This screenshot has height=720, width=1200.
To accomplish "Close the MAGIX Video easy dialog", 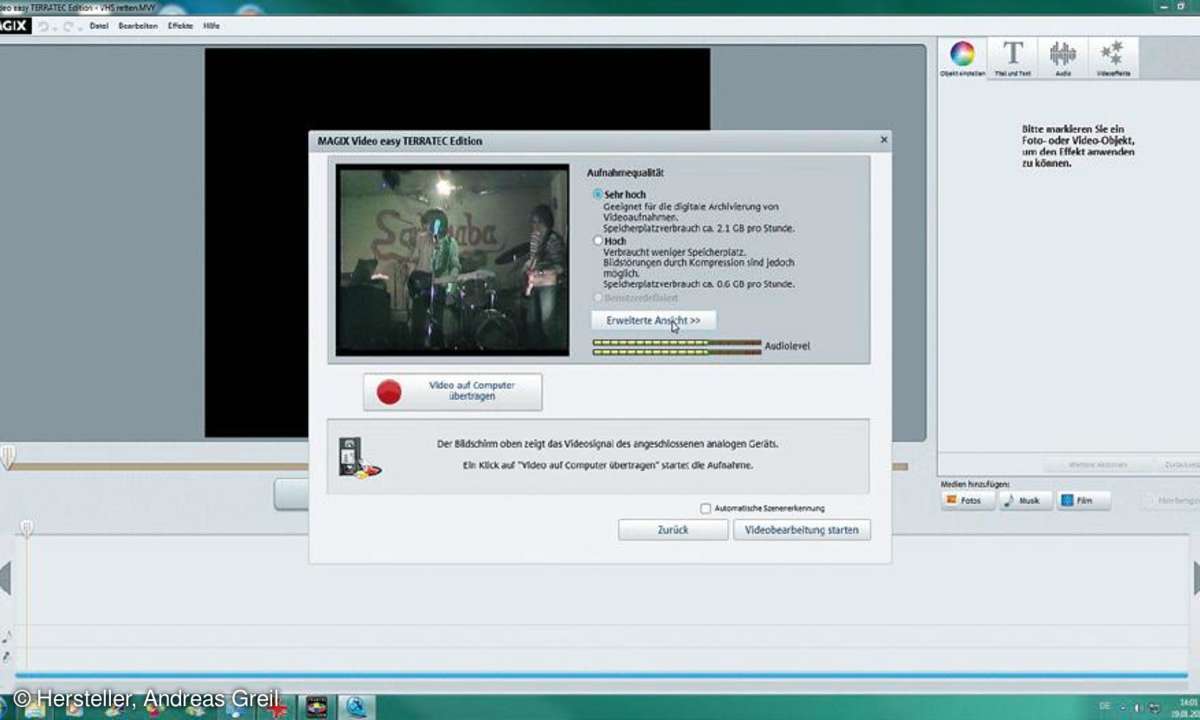I will (x=883, y=140).
